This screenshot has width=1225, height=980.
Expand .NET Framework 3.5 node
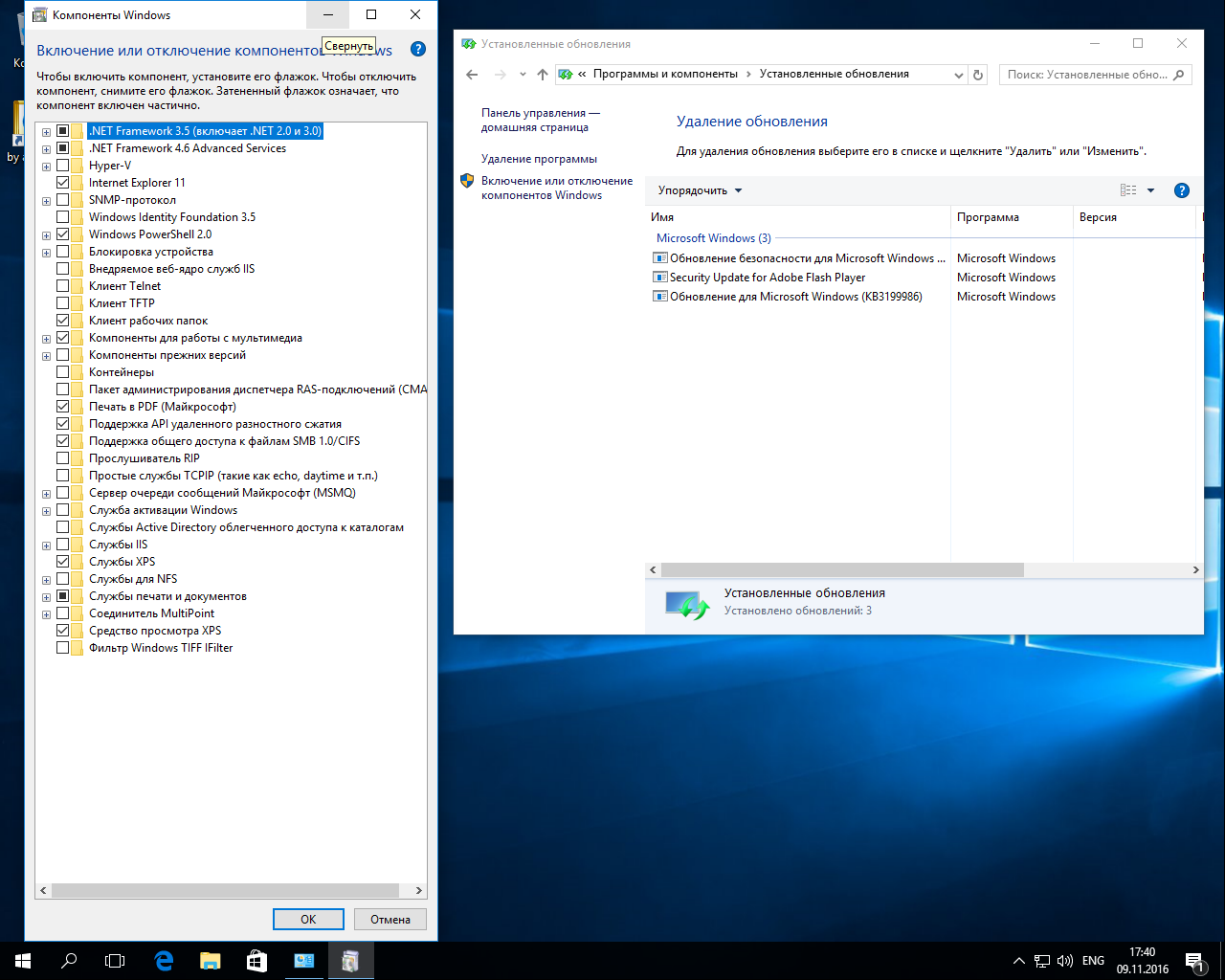click(x=46, y=132)
